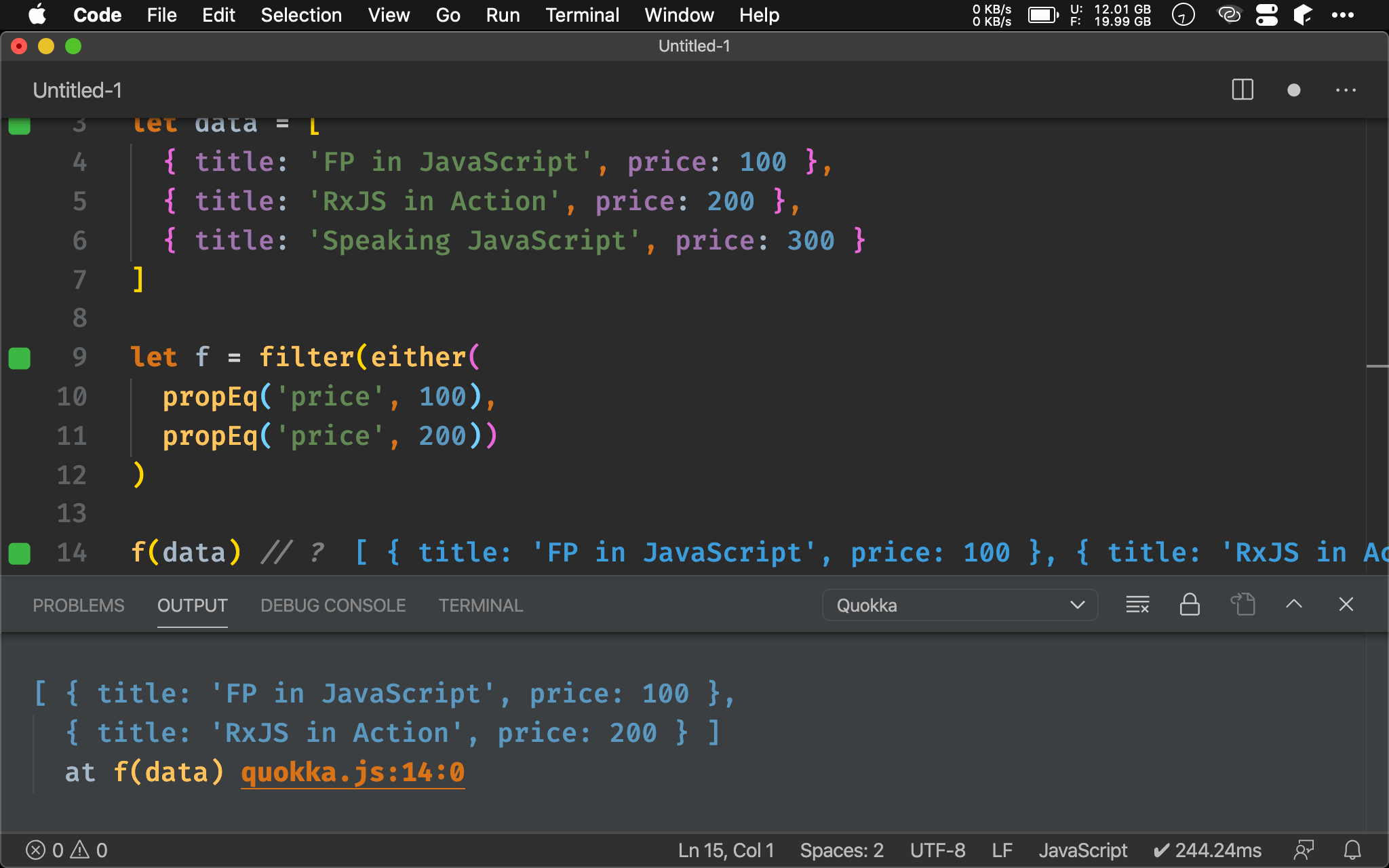
Task: Click the 'Speaking JavaScript' string on line 6
Action: click(x=473, y=241)
